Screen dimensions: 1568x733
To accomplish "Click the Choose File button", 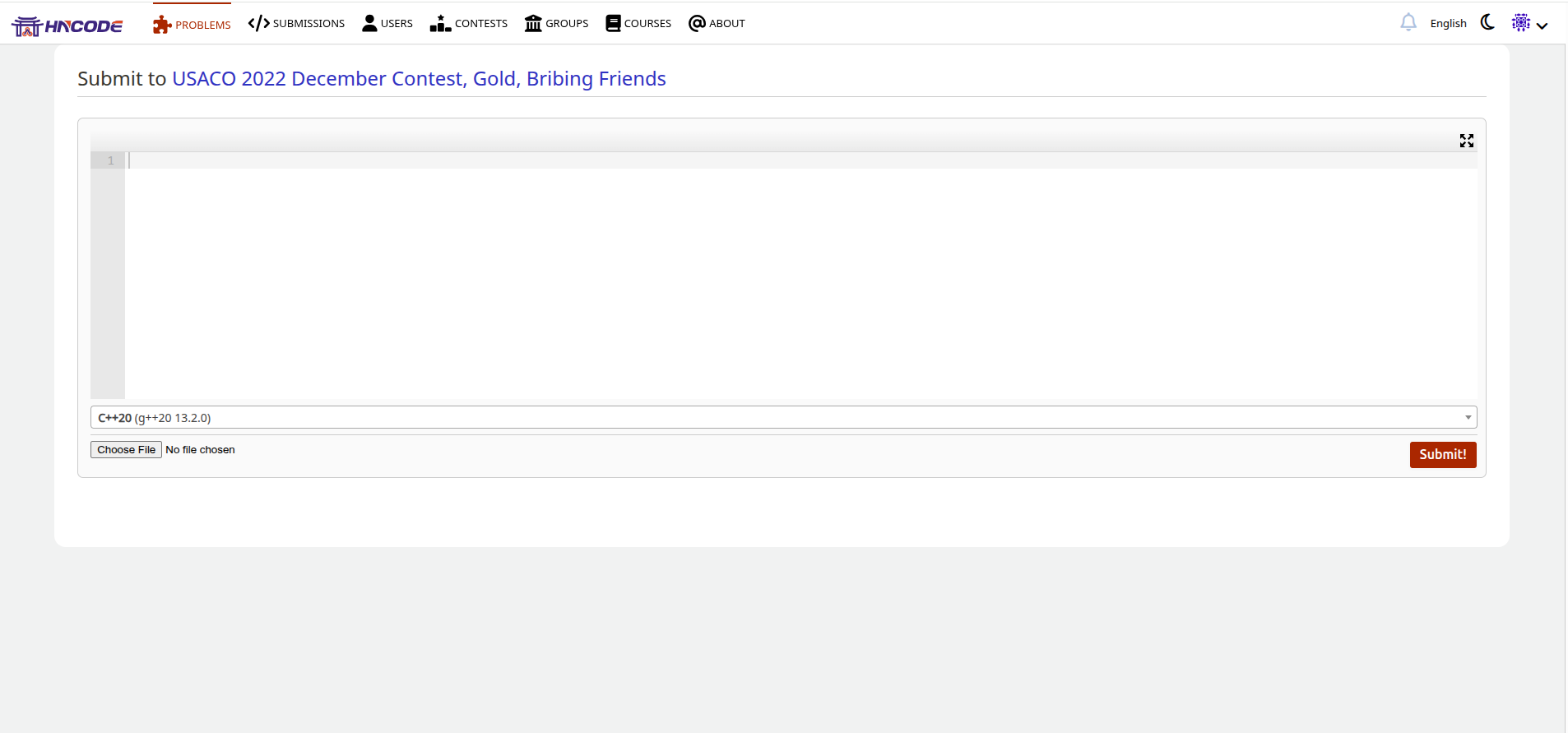I will pos(126,449).
